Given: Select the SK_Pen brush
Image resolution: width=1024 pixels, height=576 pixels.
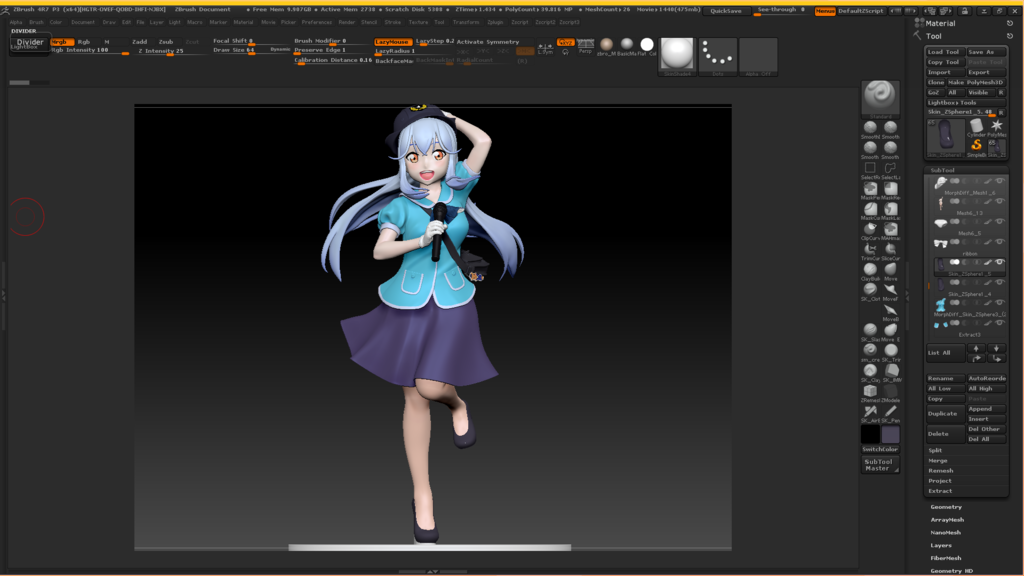Looking at the screenshot, I should coord(890,411).
